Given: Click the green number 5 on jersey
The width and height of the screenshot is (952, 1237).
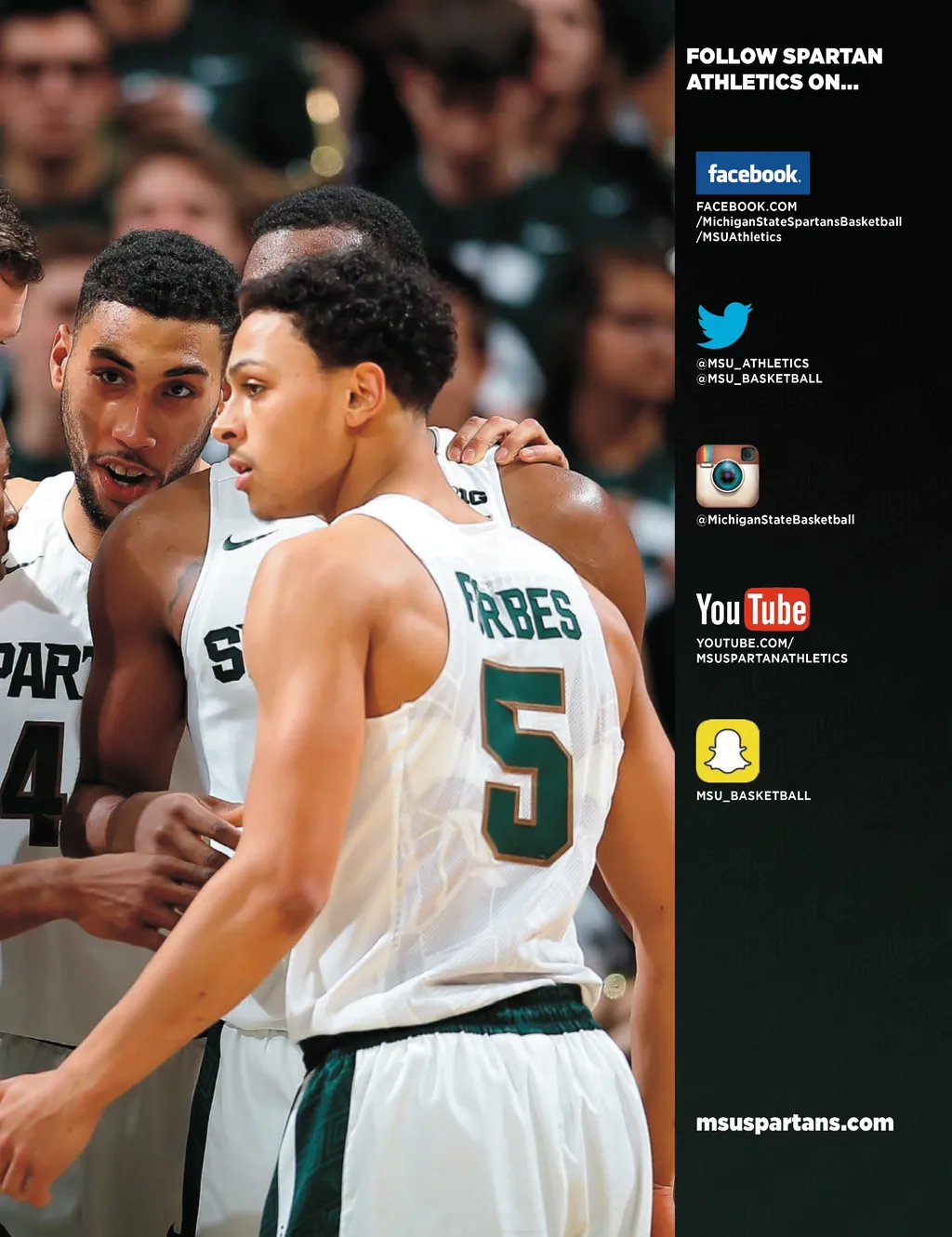Looking at the screenshot, I should [526, 760].
